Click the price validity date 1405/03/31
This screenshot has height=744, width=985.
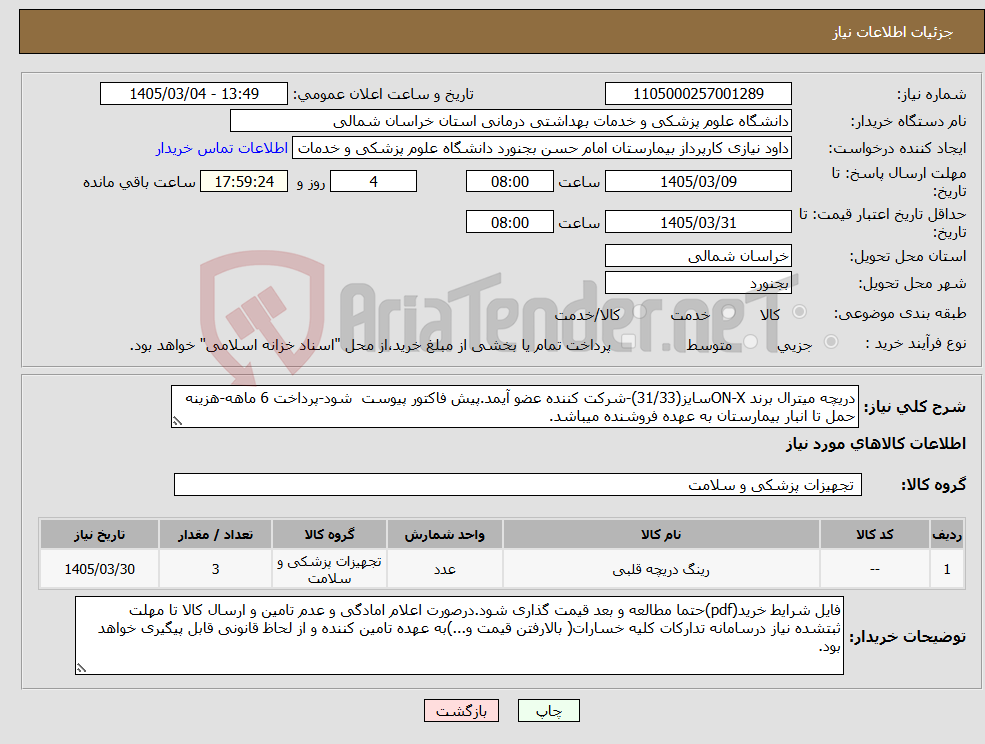click(x=698, y=222)
